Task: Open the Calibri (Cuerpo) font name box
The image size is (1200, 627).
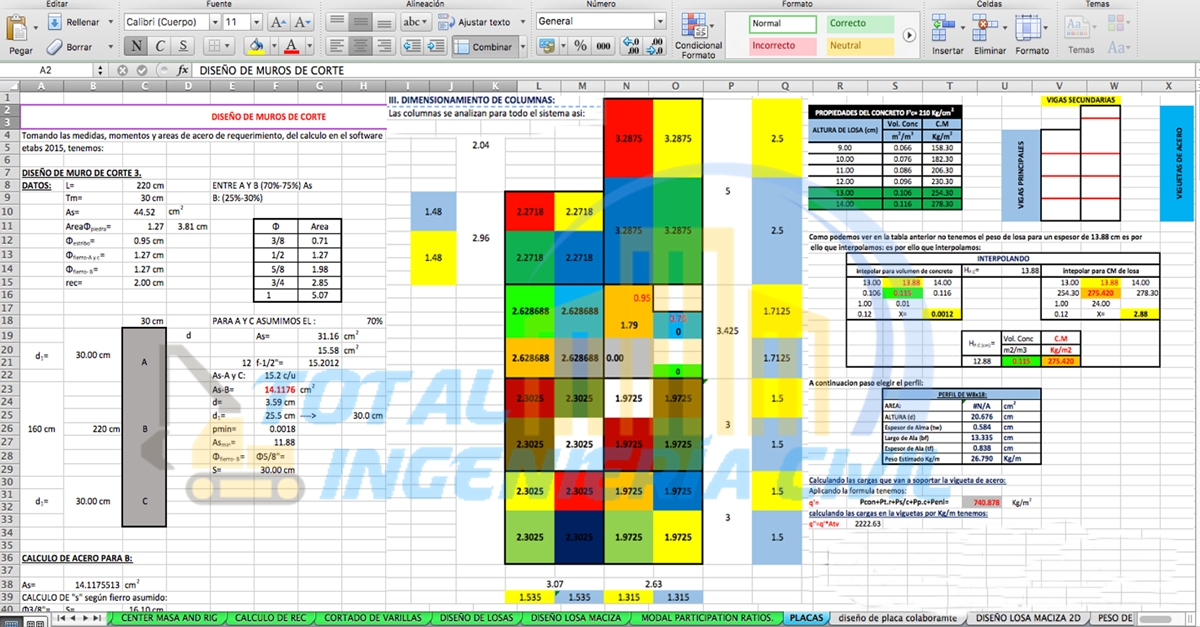Action: (x=170, y=21)
